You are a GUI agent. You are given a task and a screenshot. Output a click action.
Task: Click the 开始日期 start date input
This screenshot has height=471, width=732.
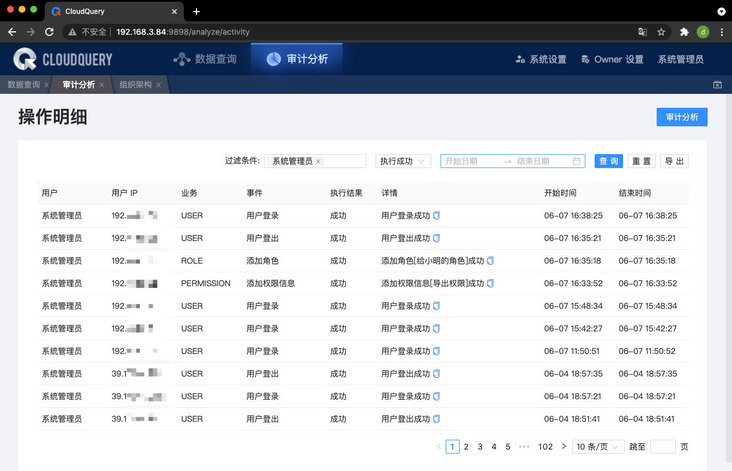tap(470, 161)
